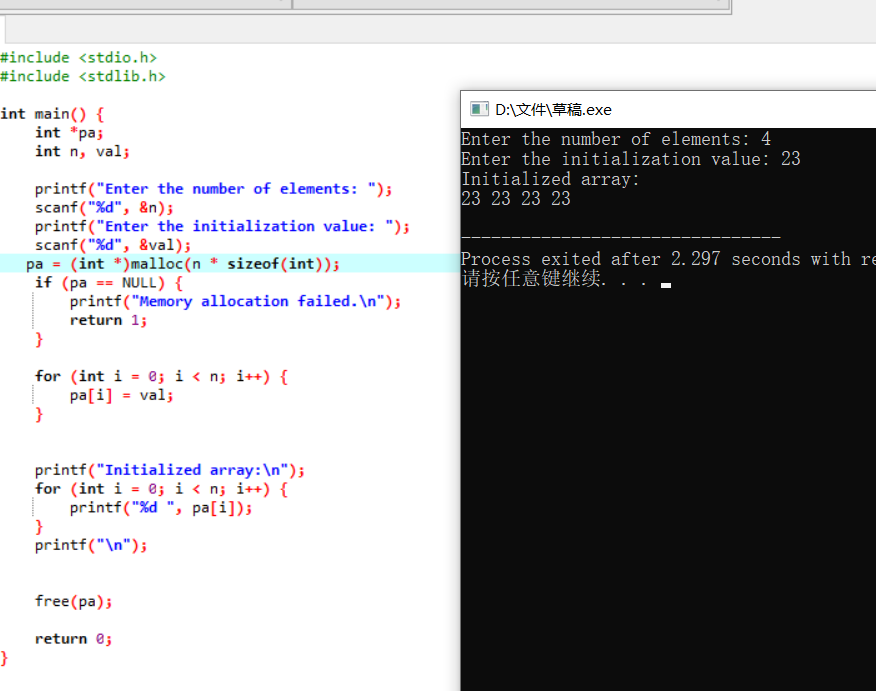Viewport: 876px width, 691px height.
Task: Click the 'int *pa;' declaration line
Action: (69, 133)
